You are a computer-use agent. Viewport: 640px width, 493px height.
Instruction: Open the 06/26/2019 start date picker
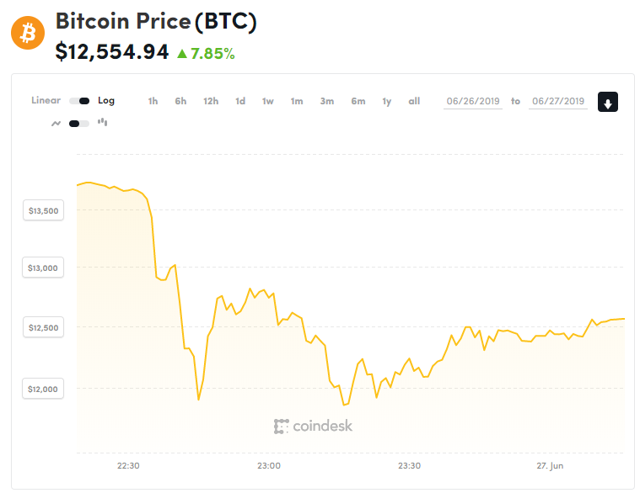coord(473,101)
